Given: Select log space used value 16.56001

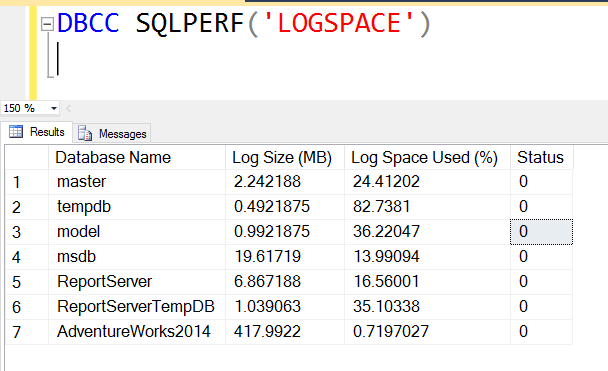Looking at the screenshot, I should coord(427,282).
